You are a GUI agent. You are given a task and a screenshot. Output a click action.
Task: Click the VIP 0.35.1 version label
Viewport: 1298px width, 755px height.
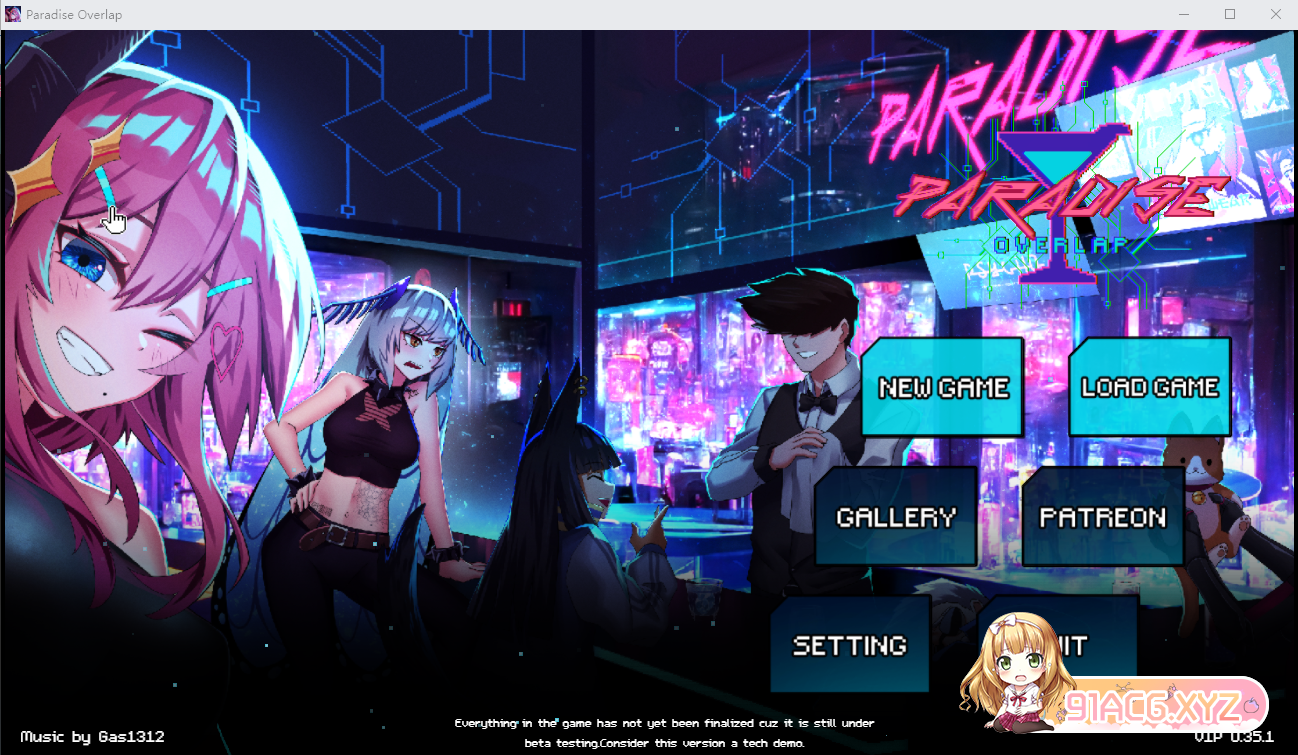point(1233,736)
